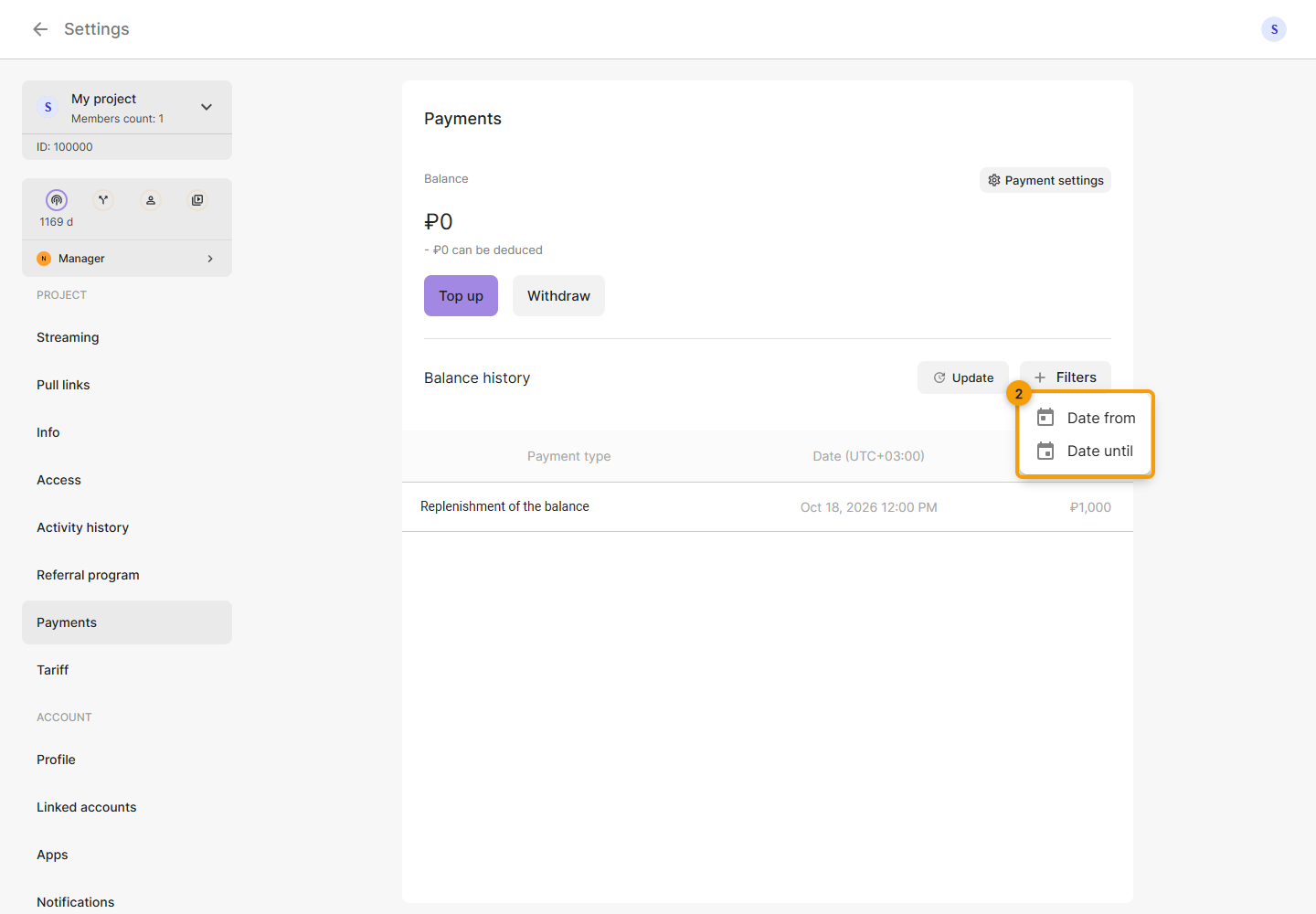This screenshot has height=914, width=1316.
Task: Open Manager tariff chevron
Action: (x=210, y=259)
